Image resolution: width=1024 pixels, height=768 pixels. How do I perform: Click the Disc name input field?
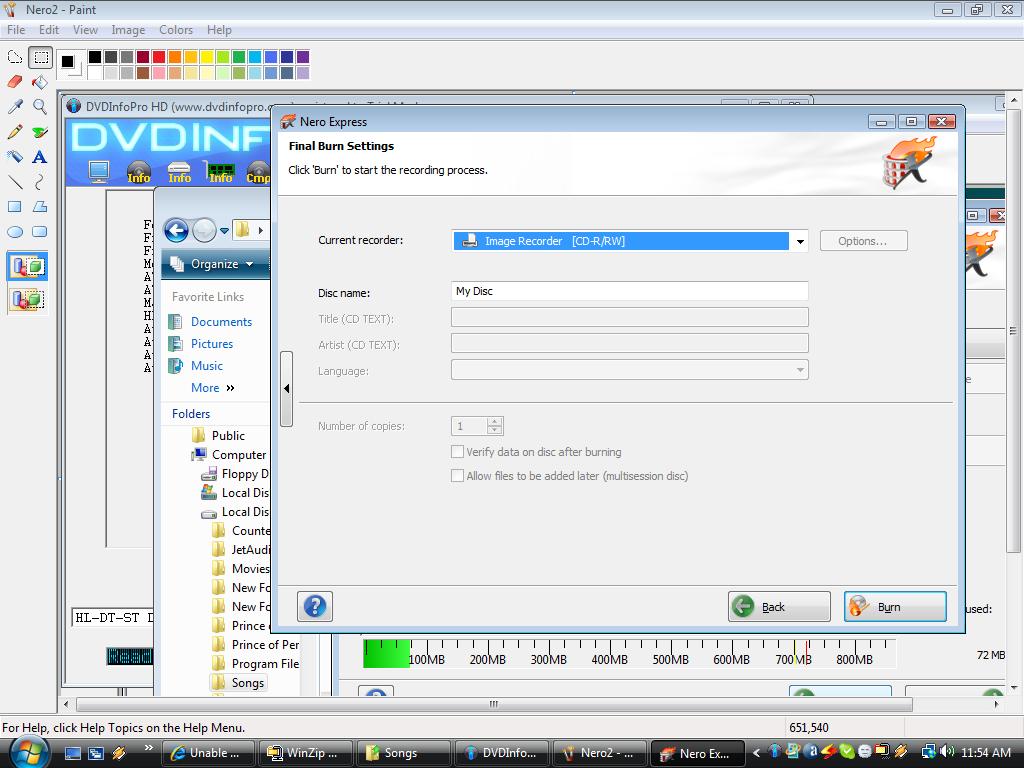[x=630, y=291]
